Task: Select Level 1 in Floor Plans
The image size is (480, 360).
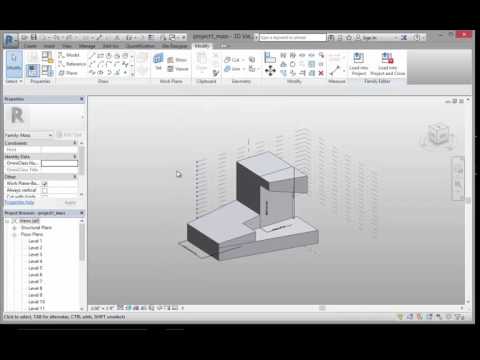Action: (x=35, y=241)
